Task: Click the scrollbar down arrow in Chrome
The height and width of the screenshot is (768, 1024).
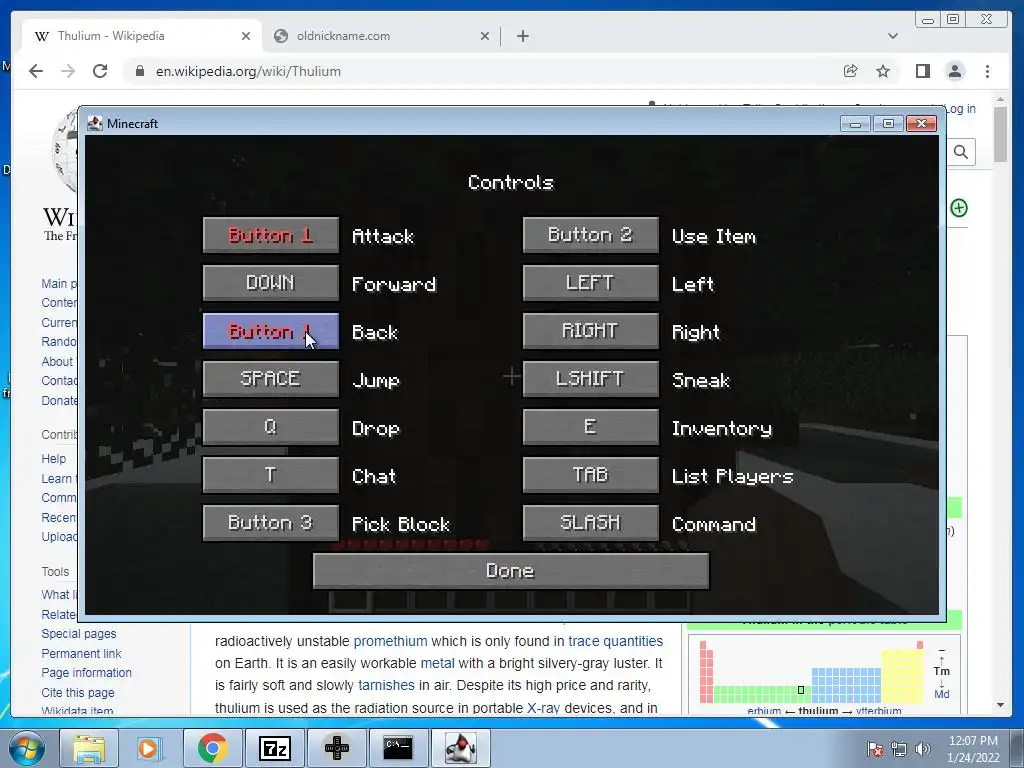Action: click(x=1000, y=705)
